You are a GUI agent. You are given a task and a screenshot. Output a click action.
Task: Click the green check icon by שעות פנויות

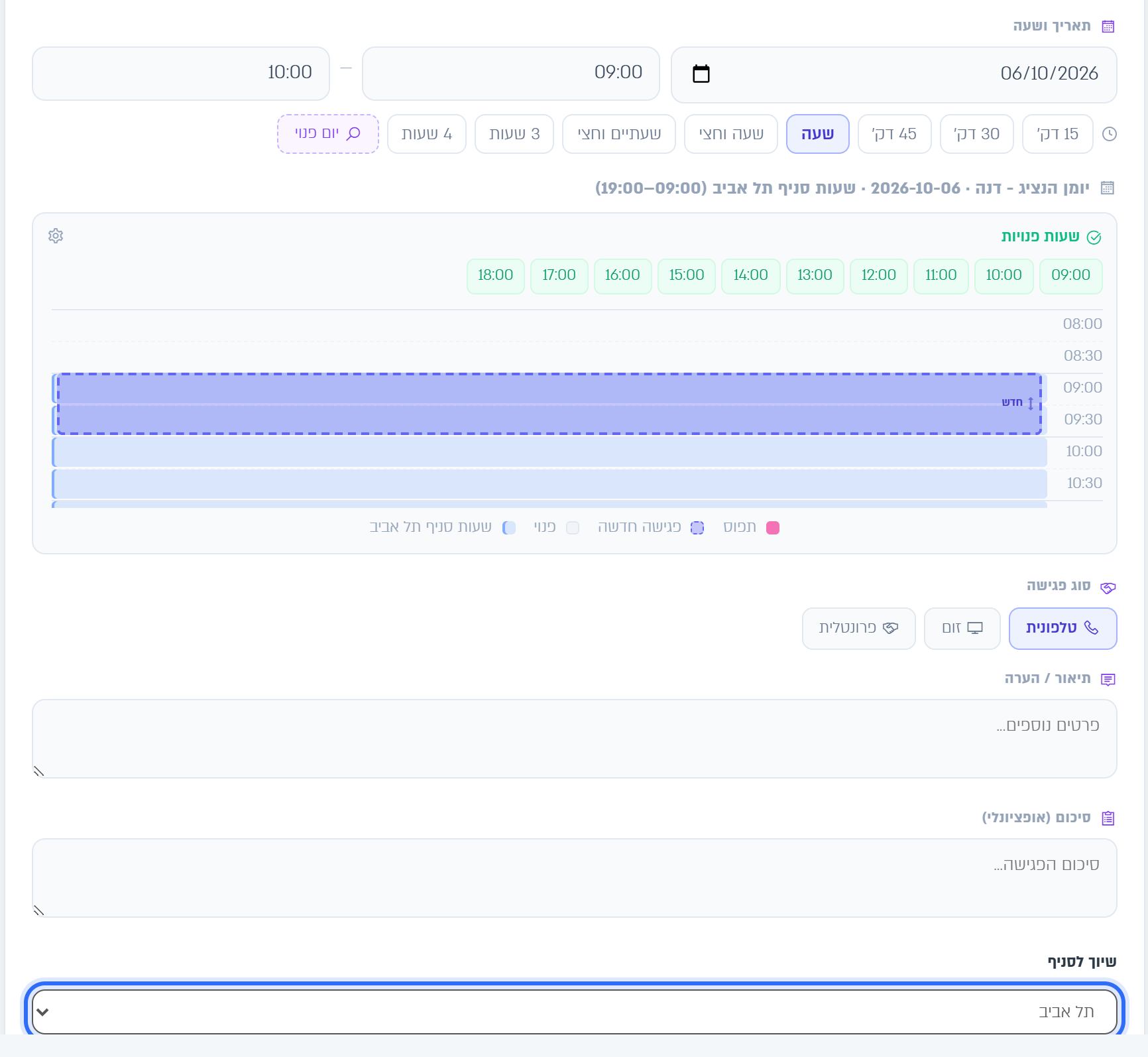1094,237
